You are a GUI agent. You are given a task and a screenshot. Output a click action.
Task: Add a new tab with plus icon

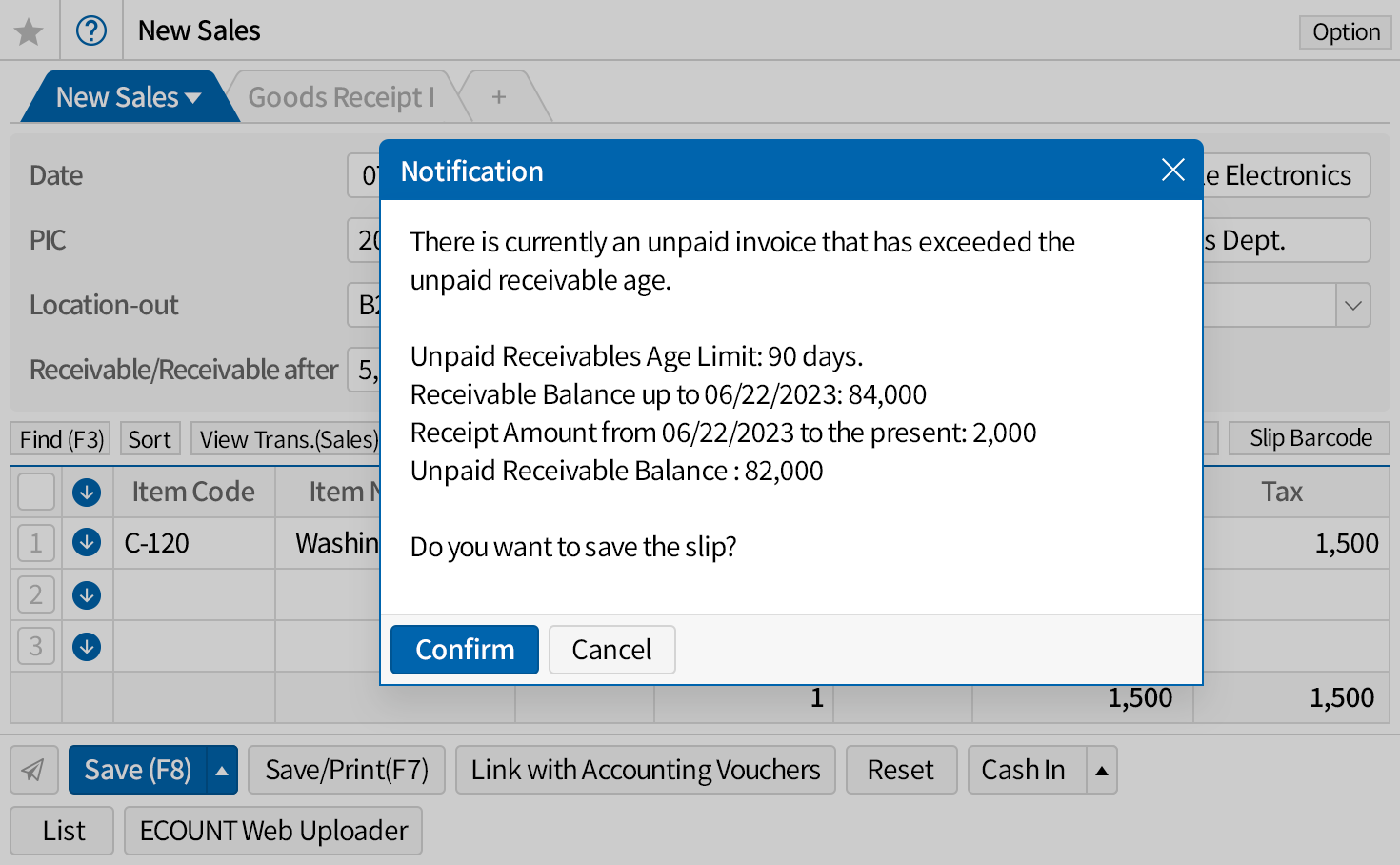tap(499, 97)
